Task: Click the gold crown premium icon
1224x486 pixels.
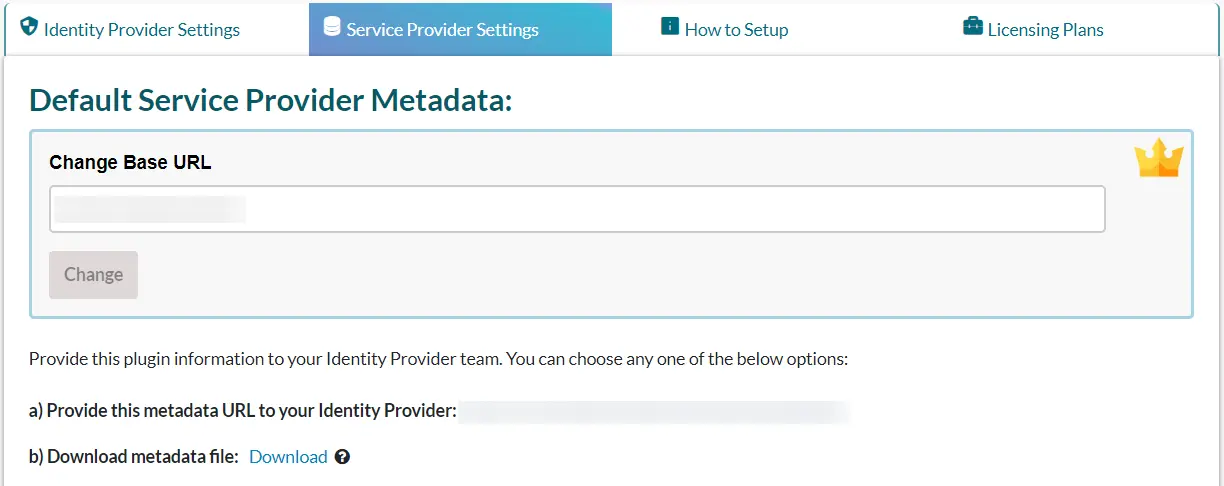Action: click(x=1158, y=159)
